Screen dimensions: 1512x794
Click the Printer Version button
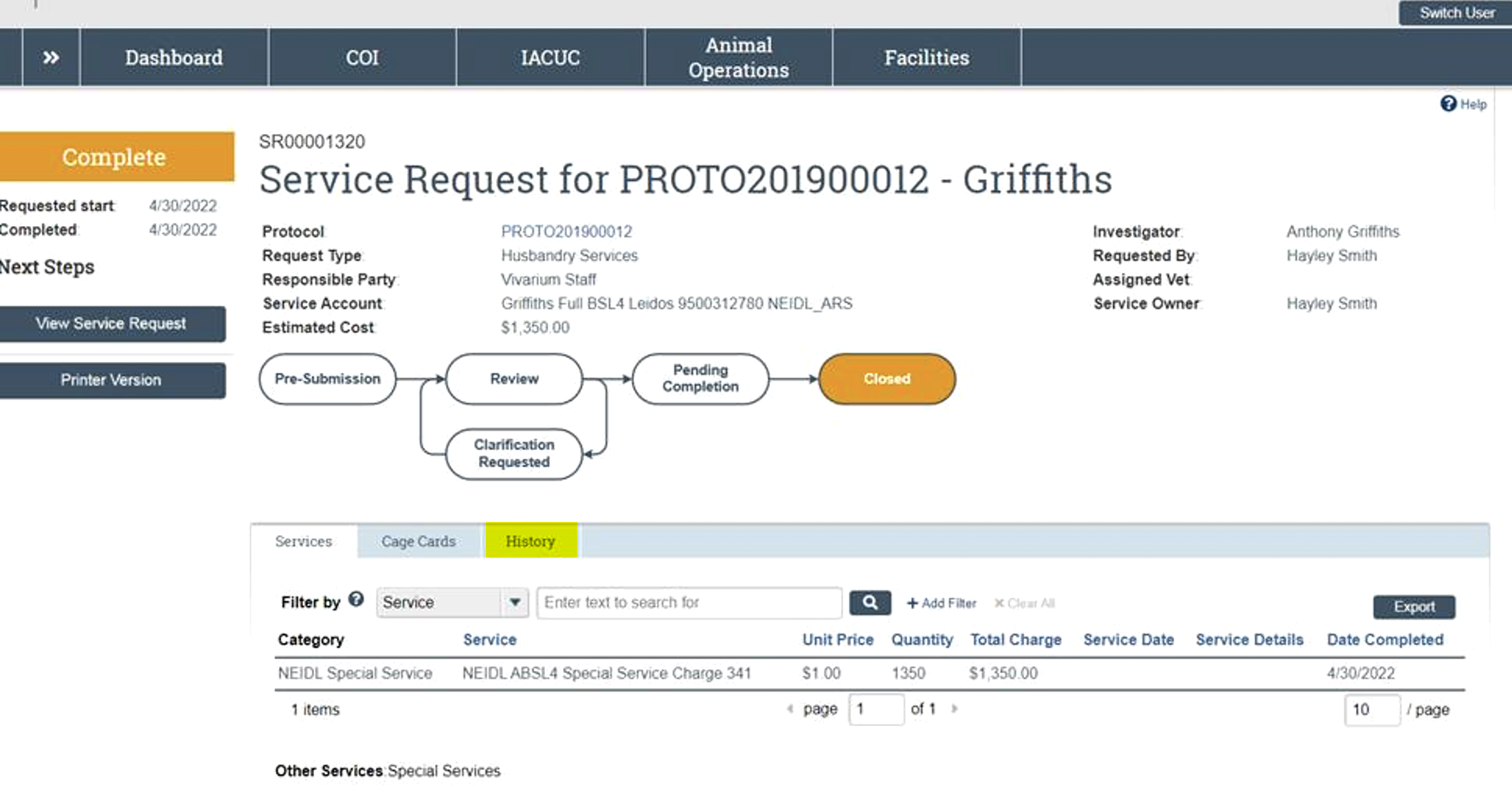(111, 380)
